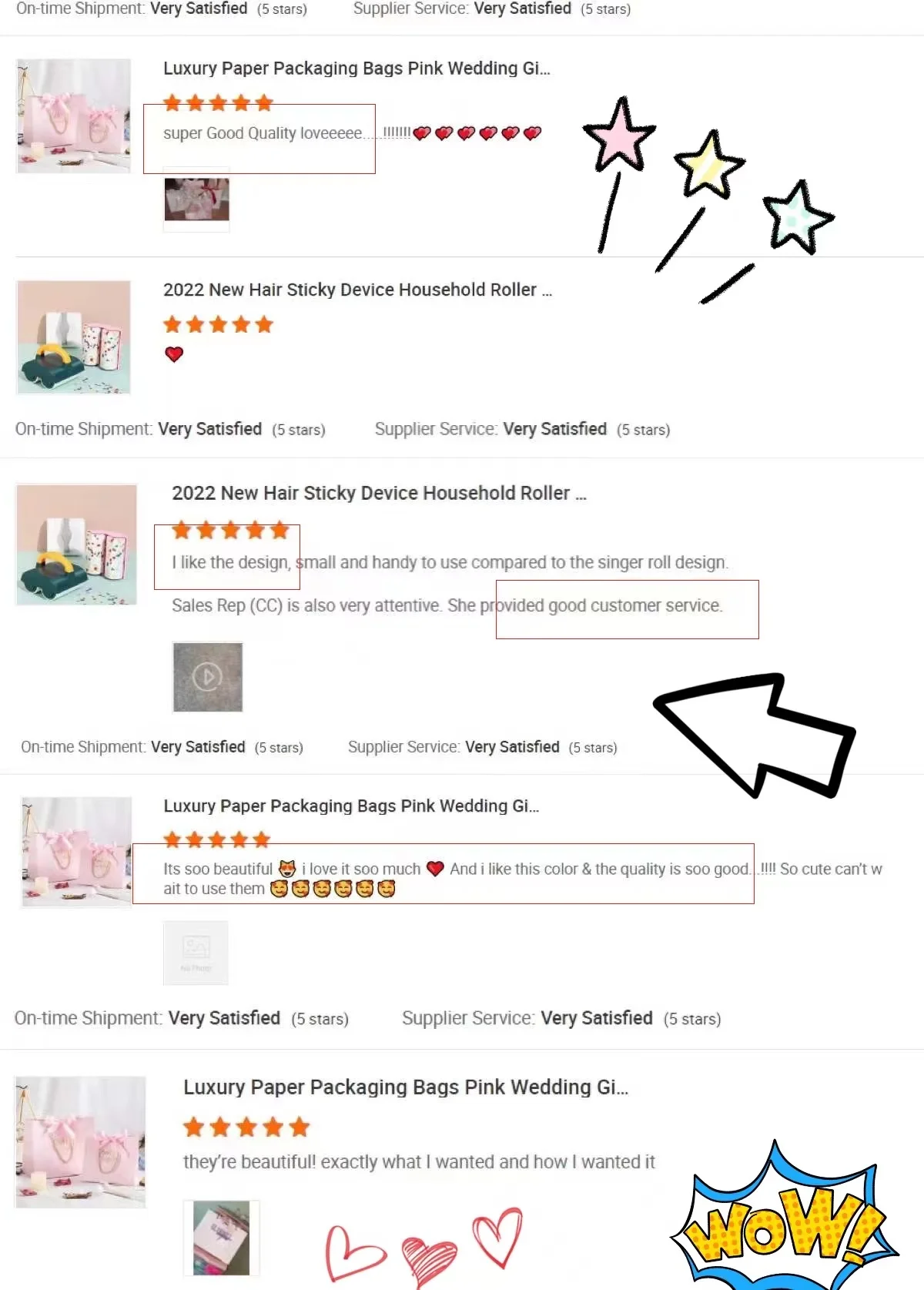Open the photo attached to the last review
The width and height of the screenshot is (924, 1290).
tap(221, 1238)
